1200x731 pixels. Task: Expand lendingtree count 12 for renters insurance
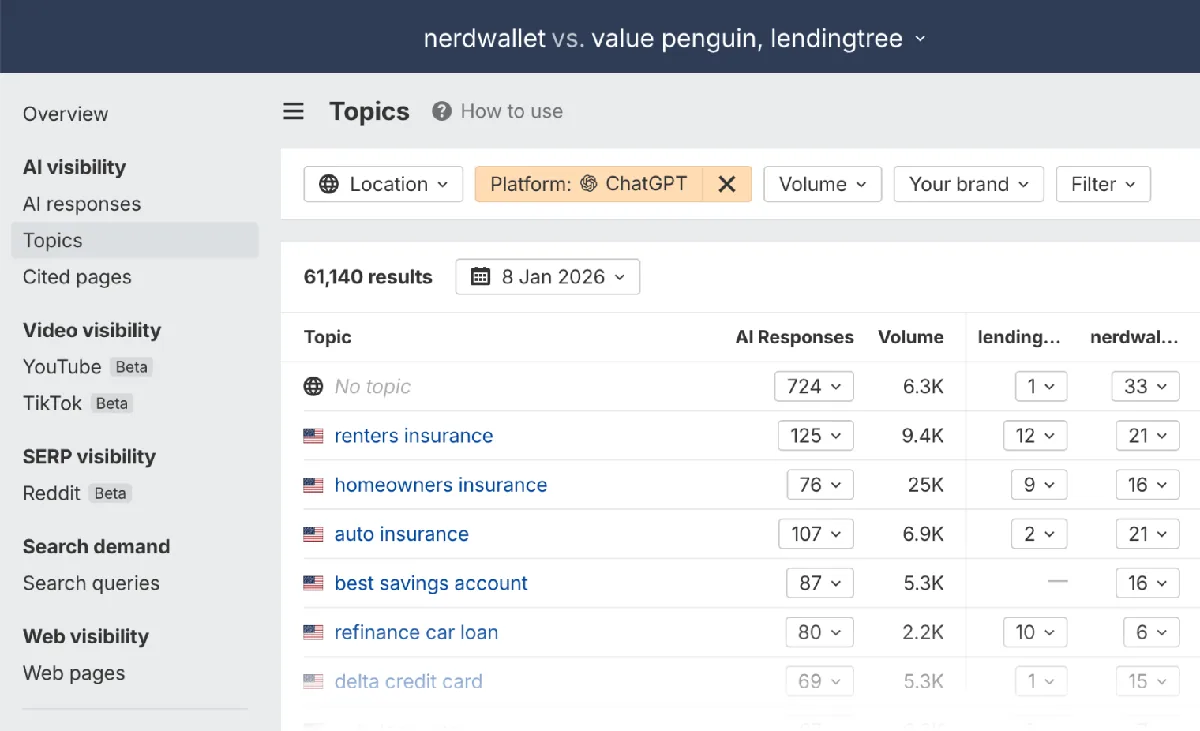pos(1035,436)
